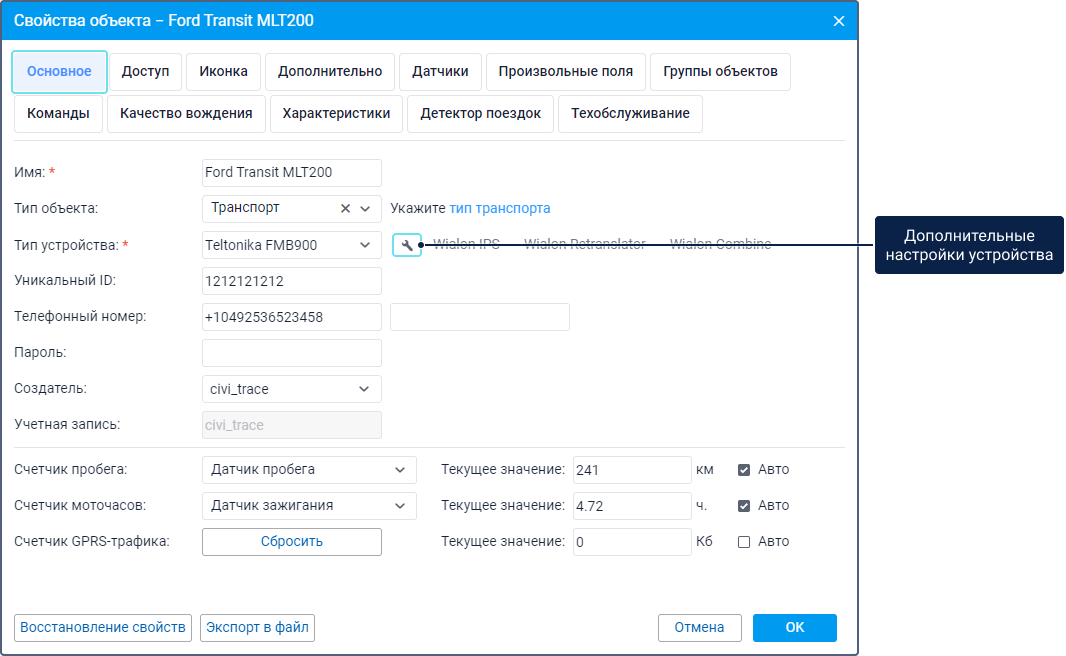
Task: Close the object properties dialog
Action: pos(838,21)
